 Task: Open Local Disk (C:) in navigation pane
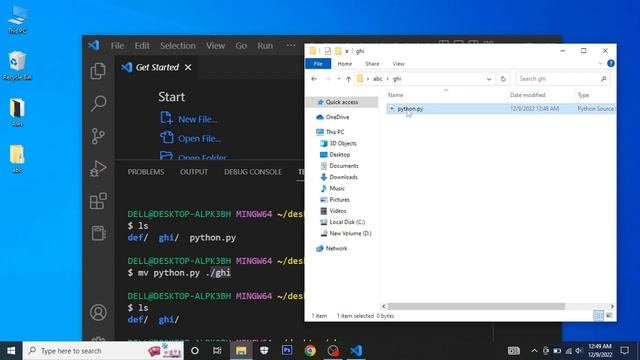click(x=347, y=222)
